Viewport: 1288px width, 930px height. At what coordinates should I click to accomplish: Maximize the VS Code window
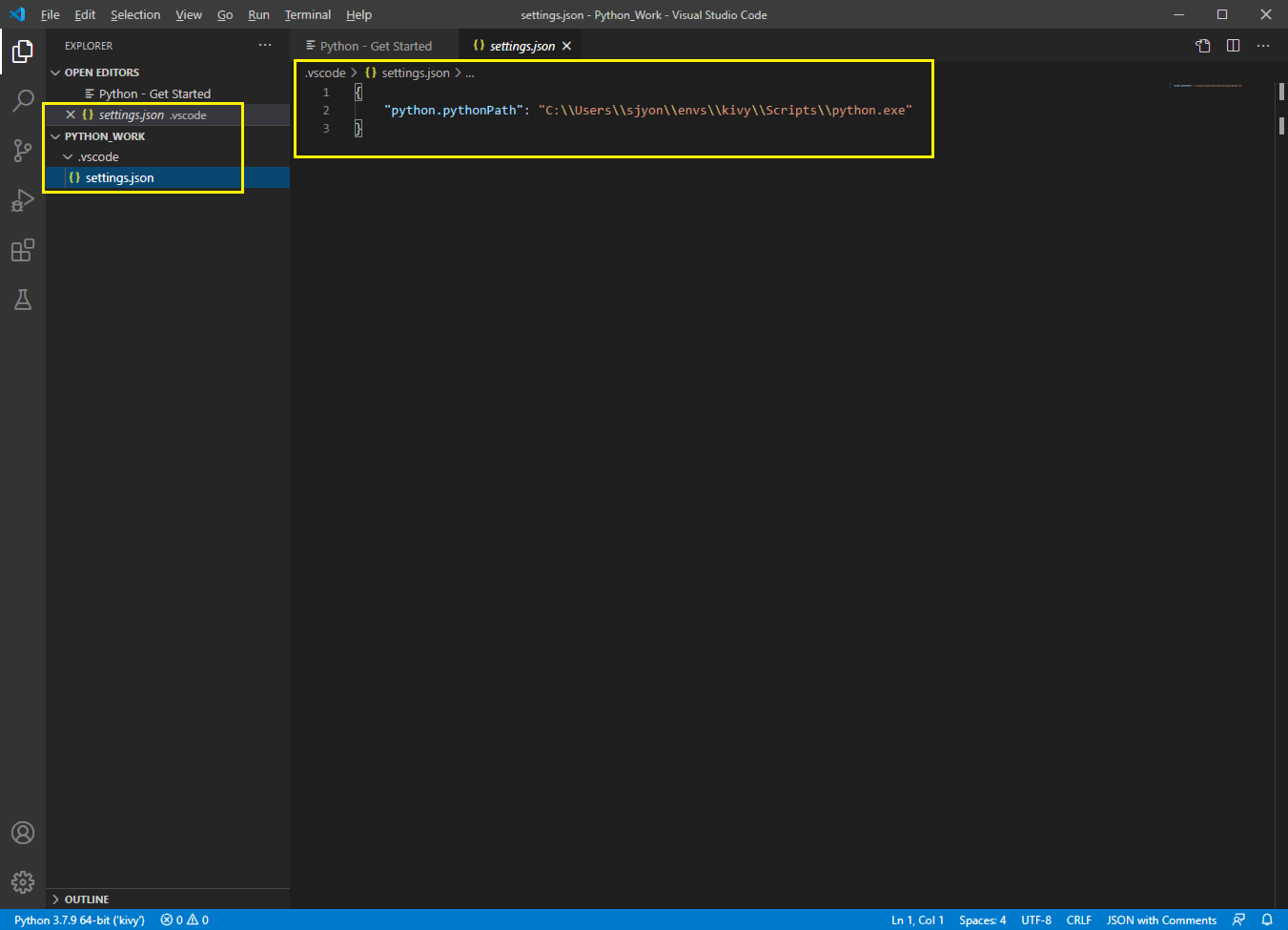(1222, 14)
